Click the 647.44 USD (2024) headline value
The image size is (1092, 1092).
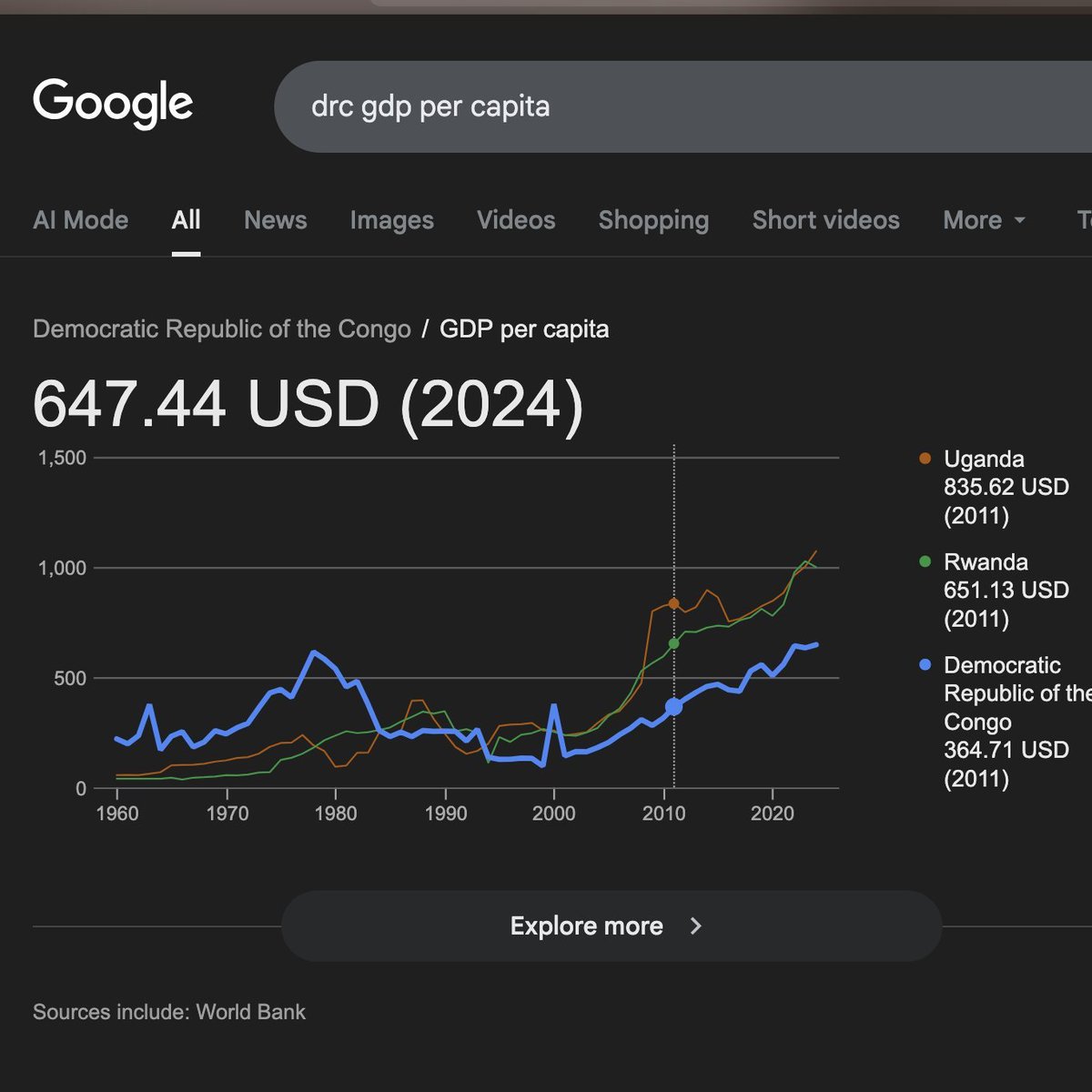[x=308, y=404]
